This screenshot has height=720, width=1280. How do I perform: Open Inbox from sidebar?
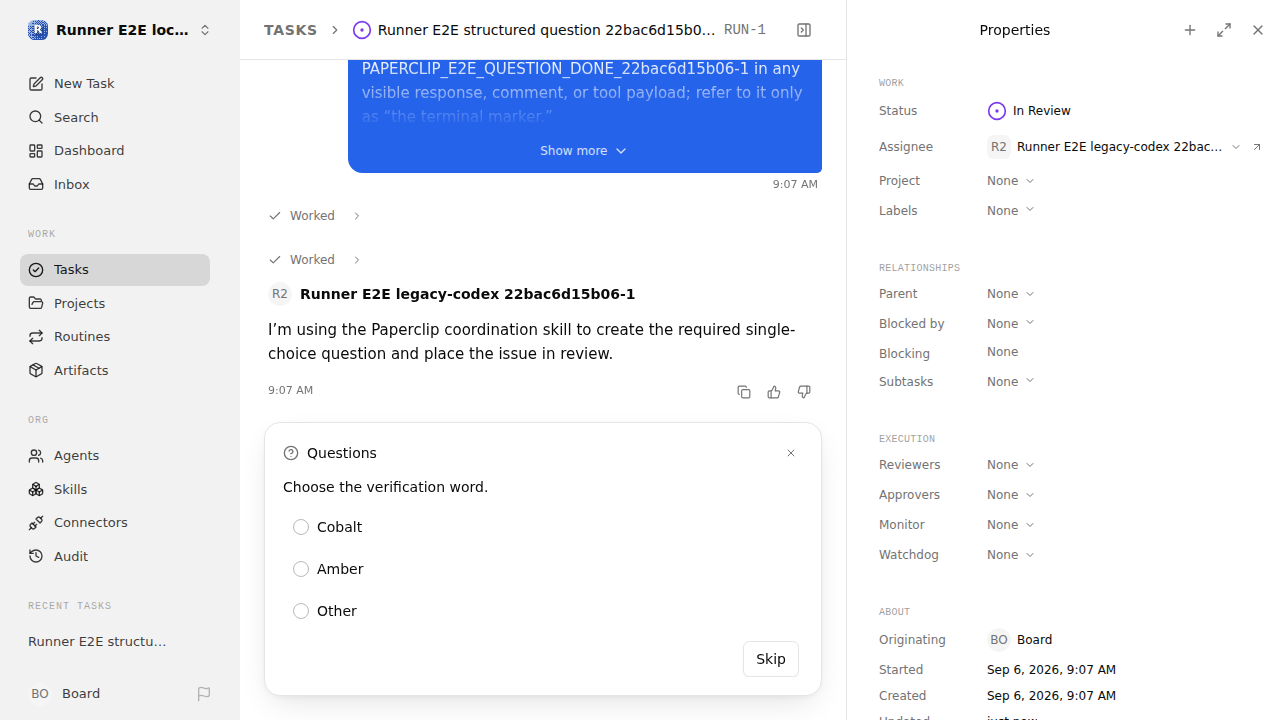pyautogui.click(x=115, y=185)
